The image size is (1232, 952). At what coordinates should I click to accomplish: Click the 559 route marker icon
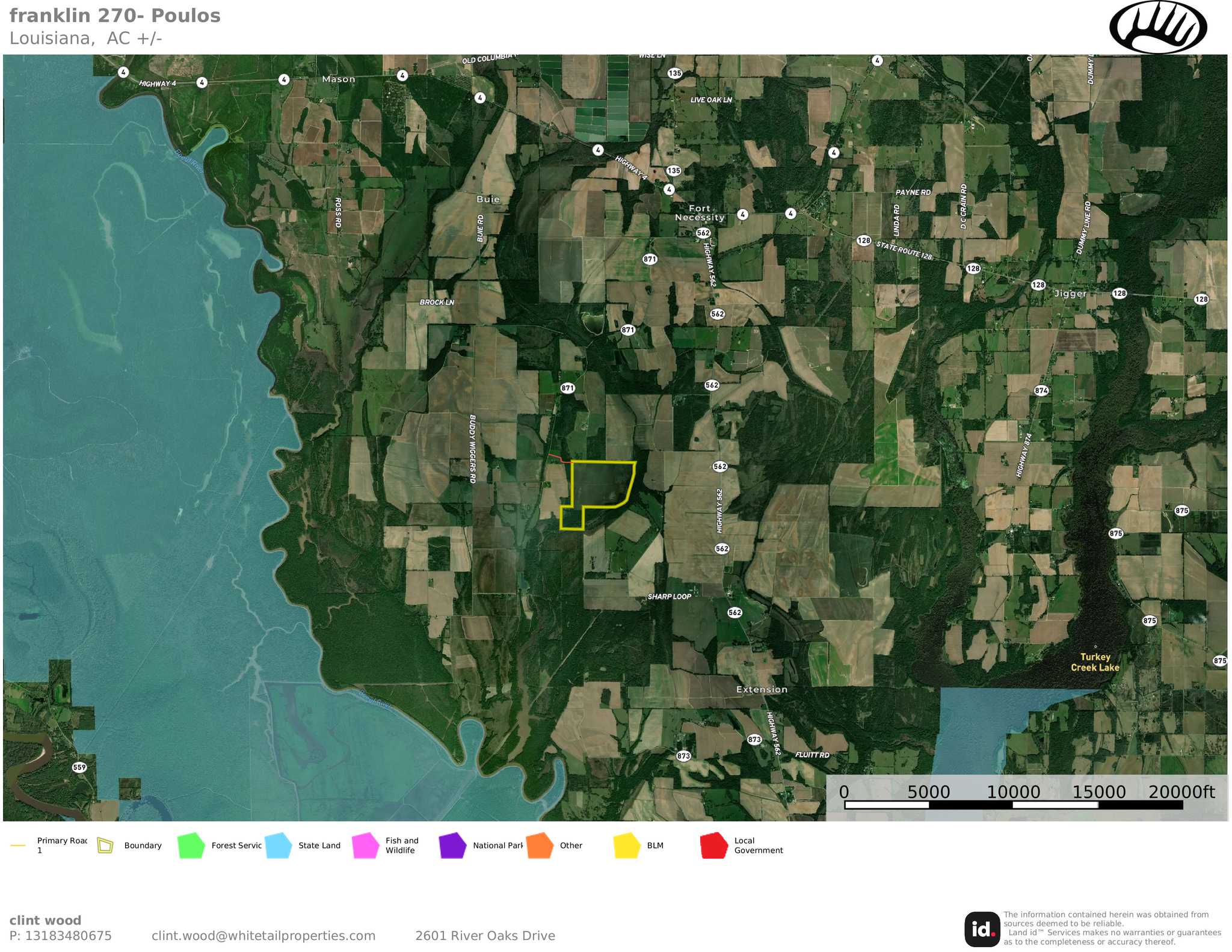pos(79,767)
